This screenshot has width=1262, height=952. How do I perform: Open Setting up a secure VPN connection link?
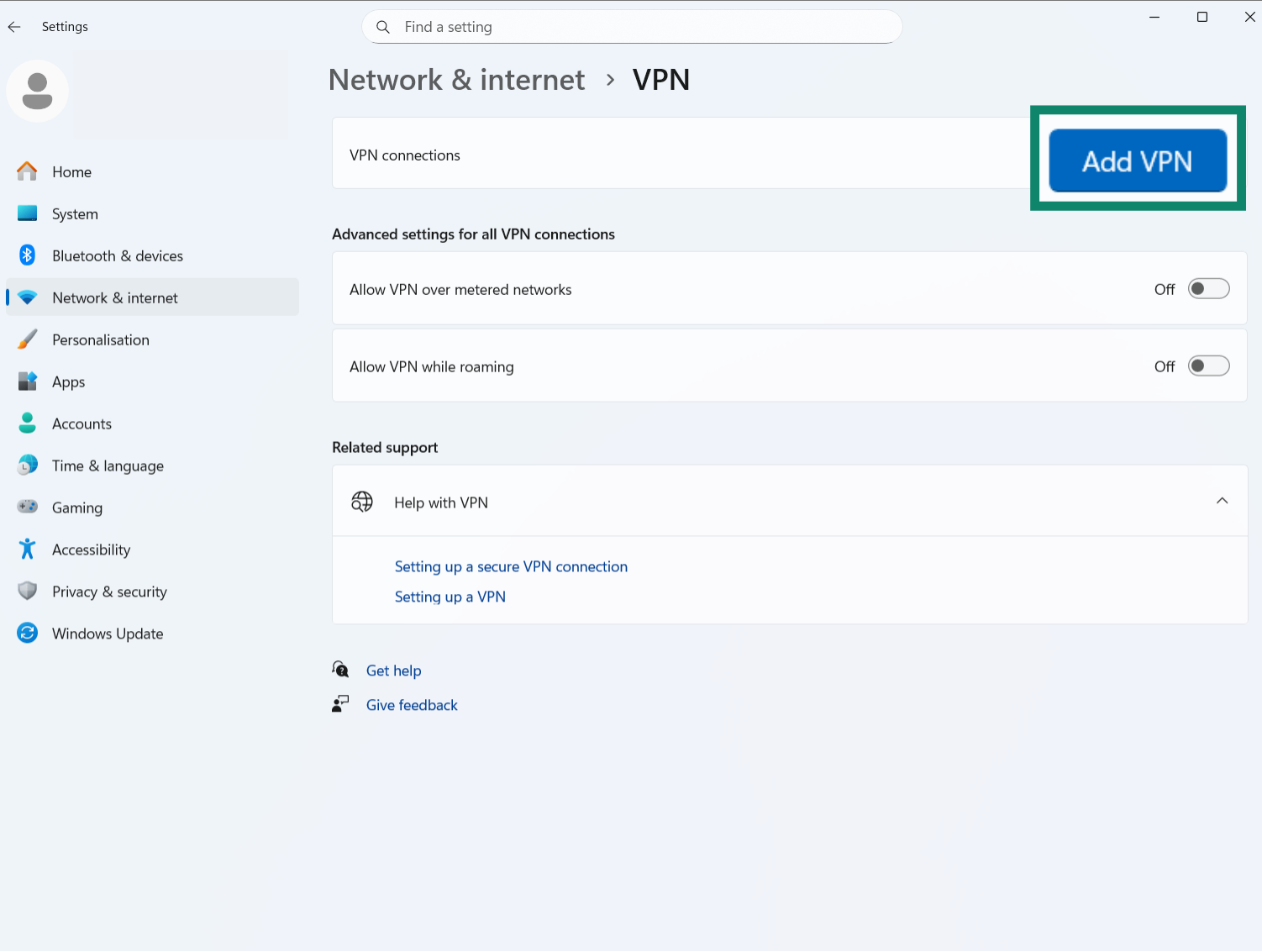tap(511, 566)
